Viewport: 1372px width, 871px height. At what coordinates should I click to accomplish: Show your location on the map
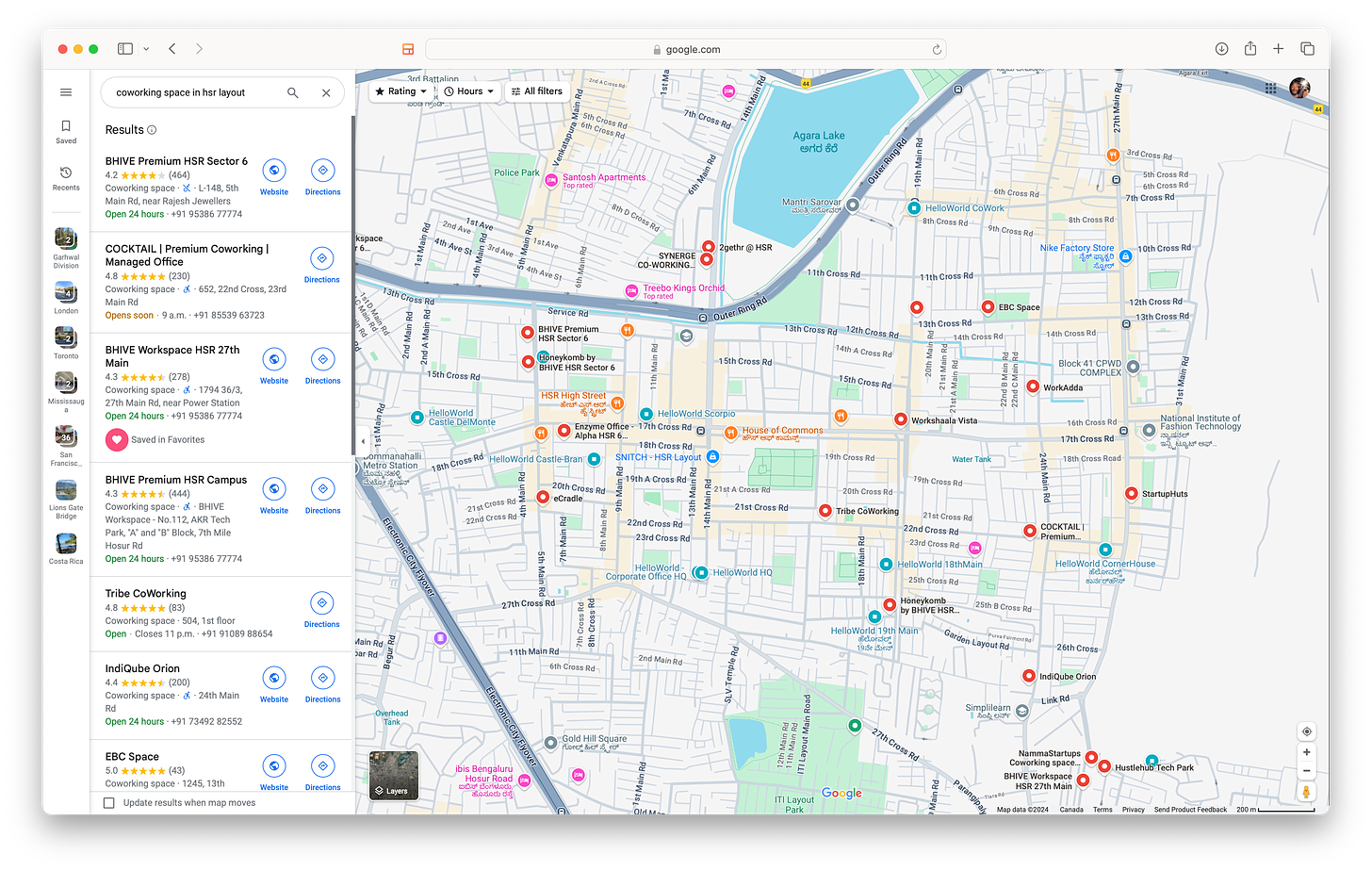[1306, 731]
